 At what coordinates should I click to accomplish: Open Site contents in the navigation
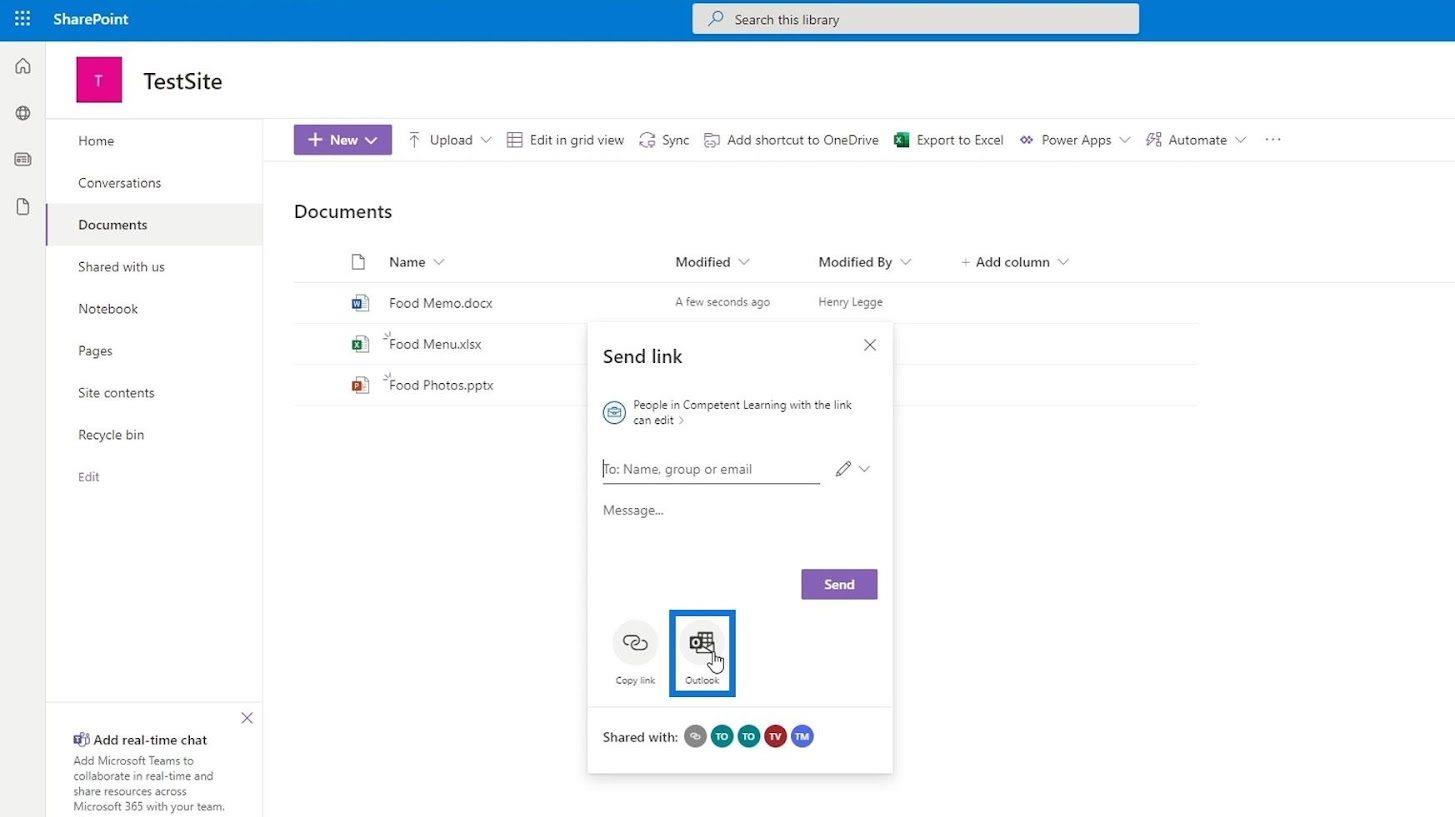tap(116, 393)
